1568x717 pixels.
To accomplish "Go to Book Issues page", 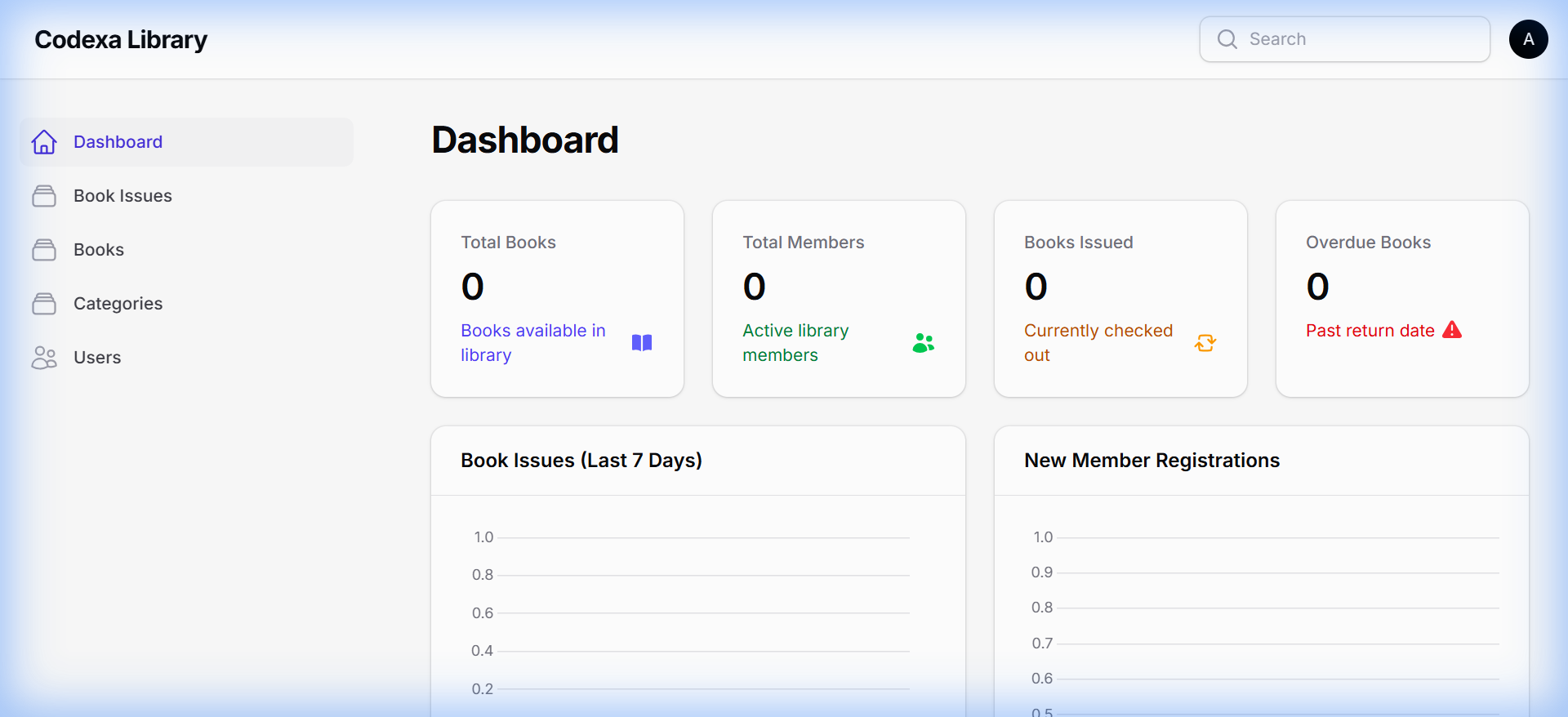I will point(186,196).
